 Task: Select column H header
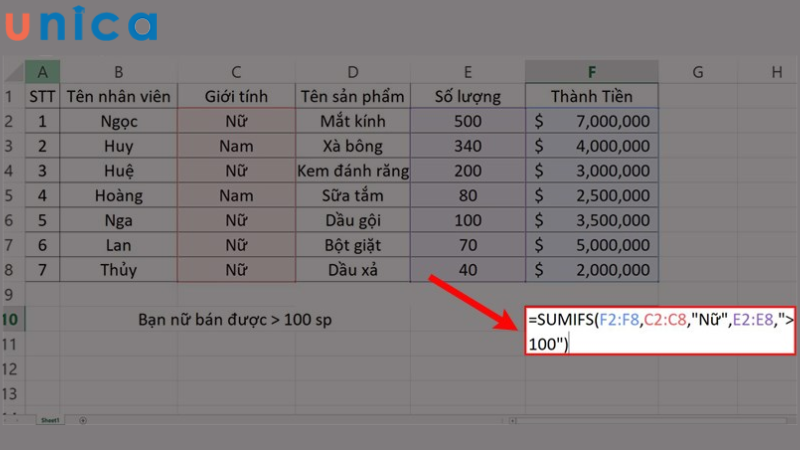[x=768, y=72]
